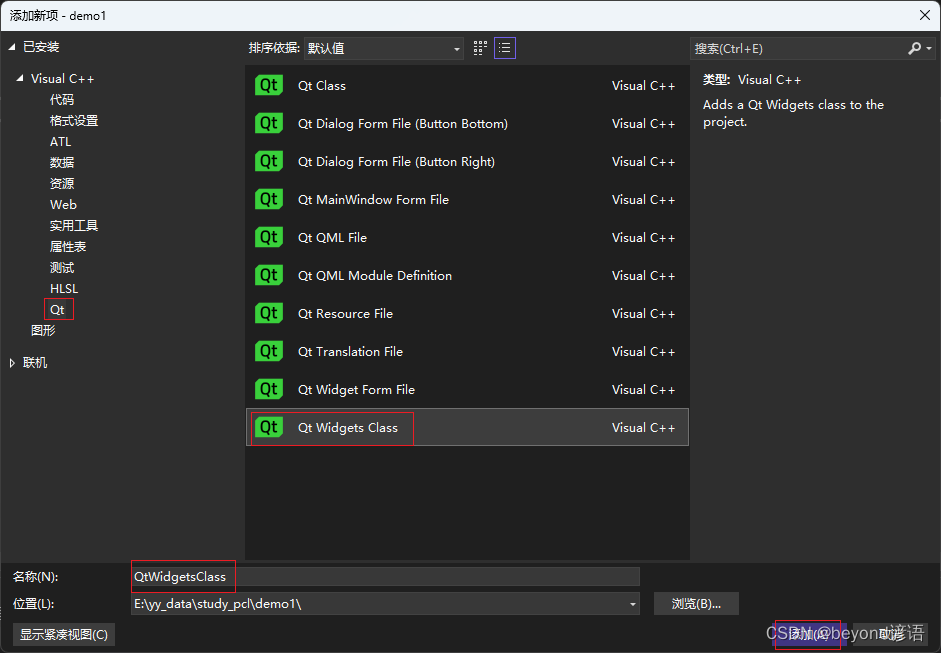The width and height of the screenshot is (941, 653).
Task: Click the Qt QML Module Definition icon
Action: (268, 275)
